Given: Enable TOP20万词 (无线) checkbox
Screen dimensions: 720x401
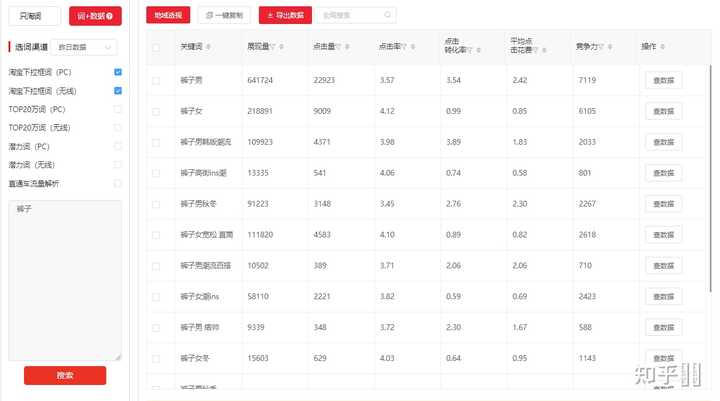Looking at the screenshot, I should (118, 128).
